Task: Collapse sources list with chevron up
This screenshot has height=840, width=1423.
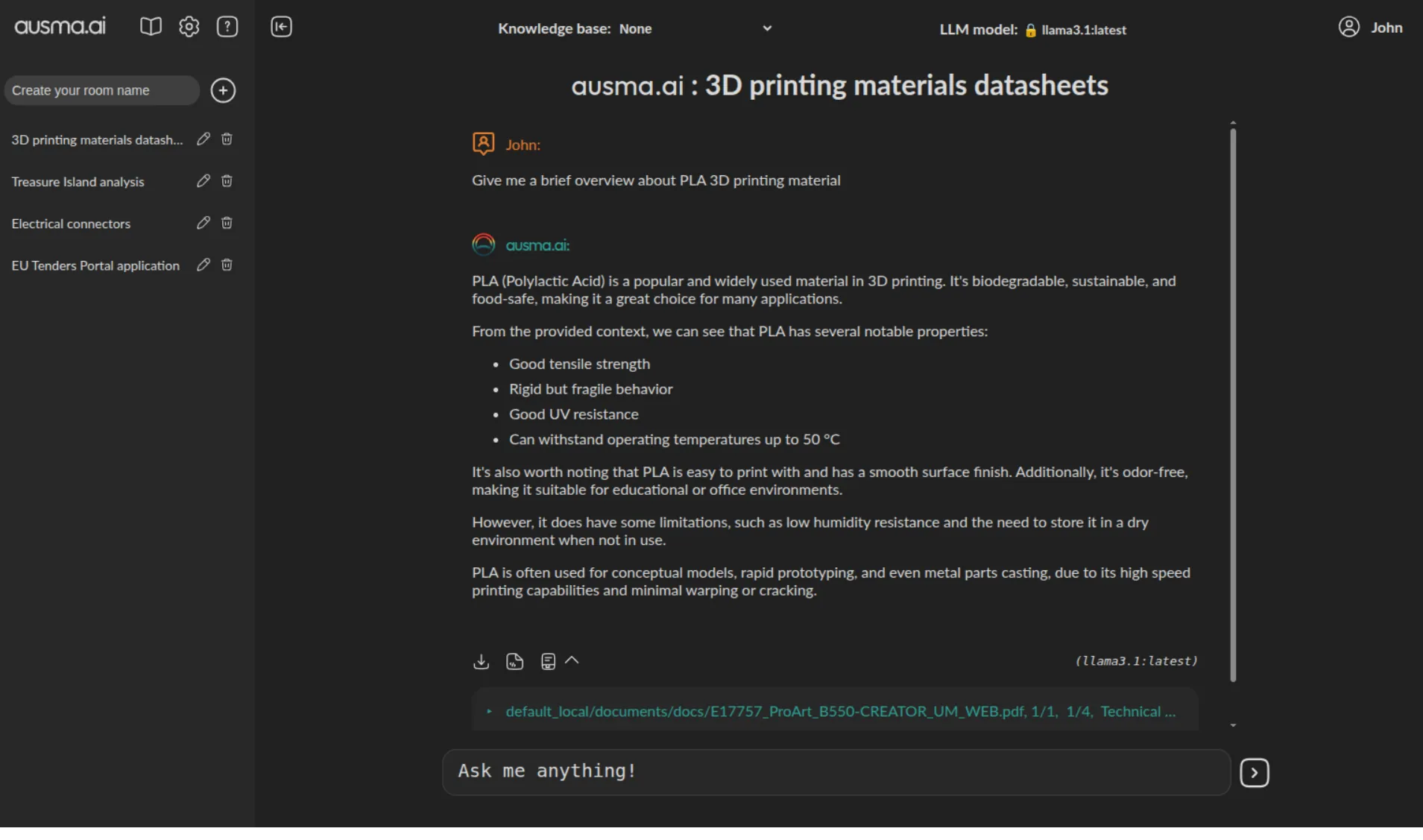Action: click(x=572, y=660)
